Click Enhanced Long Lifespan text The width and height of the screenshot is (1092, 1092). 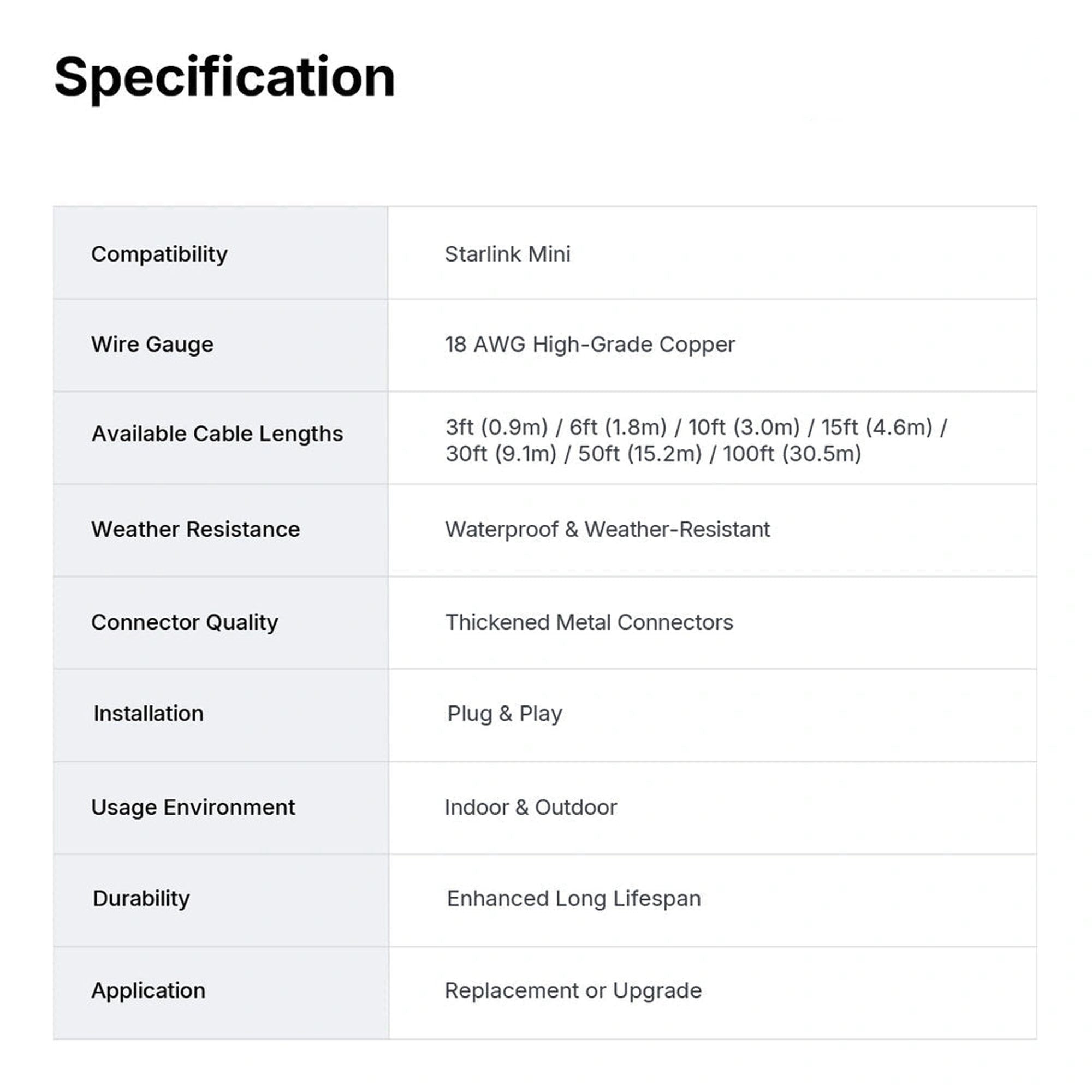tap(574, 899)
